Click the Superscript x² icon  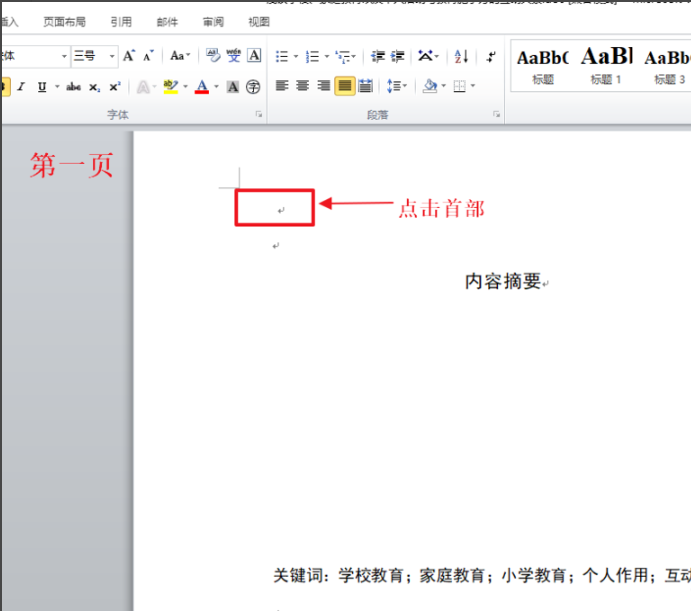coord(115,87)
